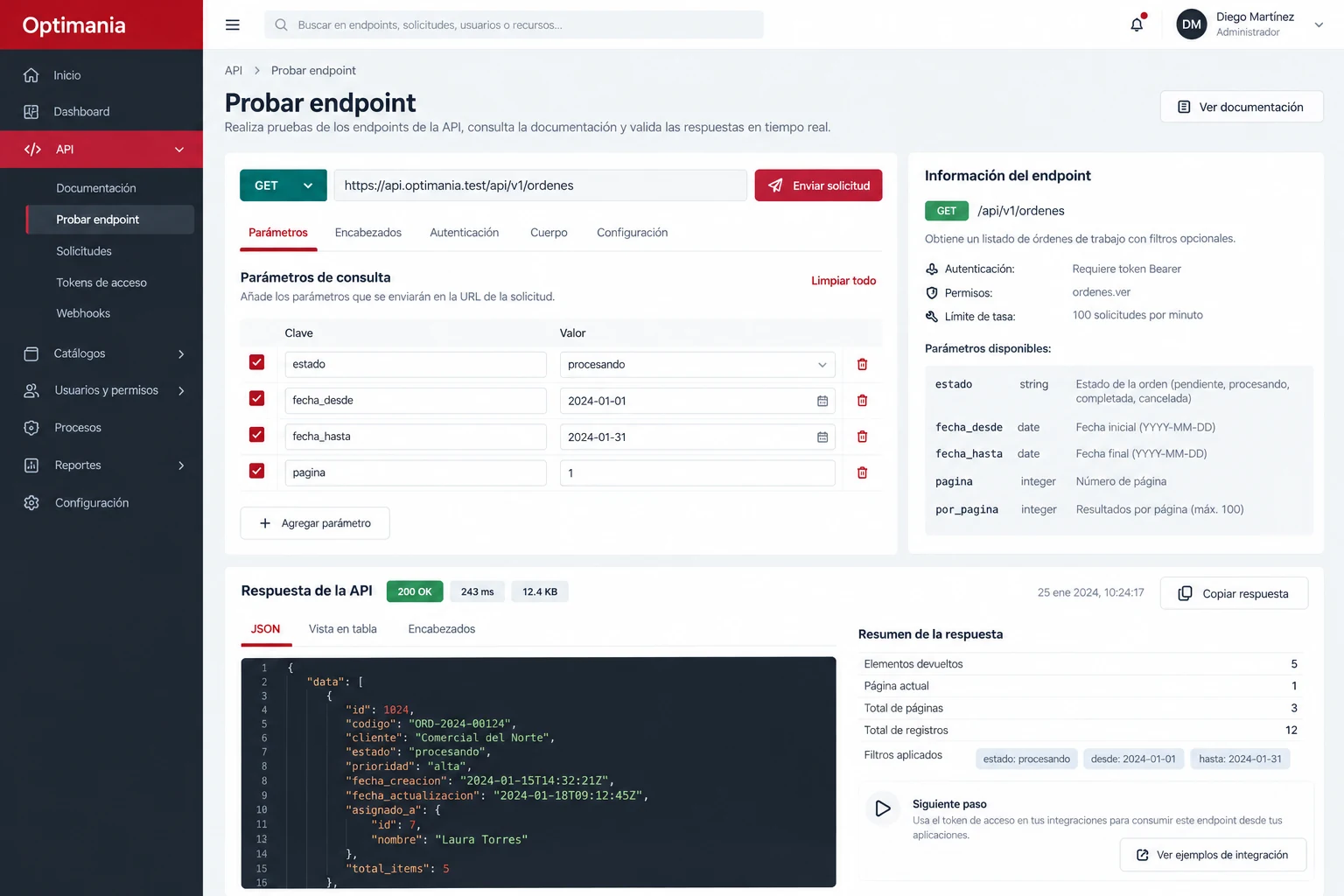
Task: Click Agregar parámetro button
Action: 315,523
